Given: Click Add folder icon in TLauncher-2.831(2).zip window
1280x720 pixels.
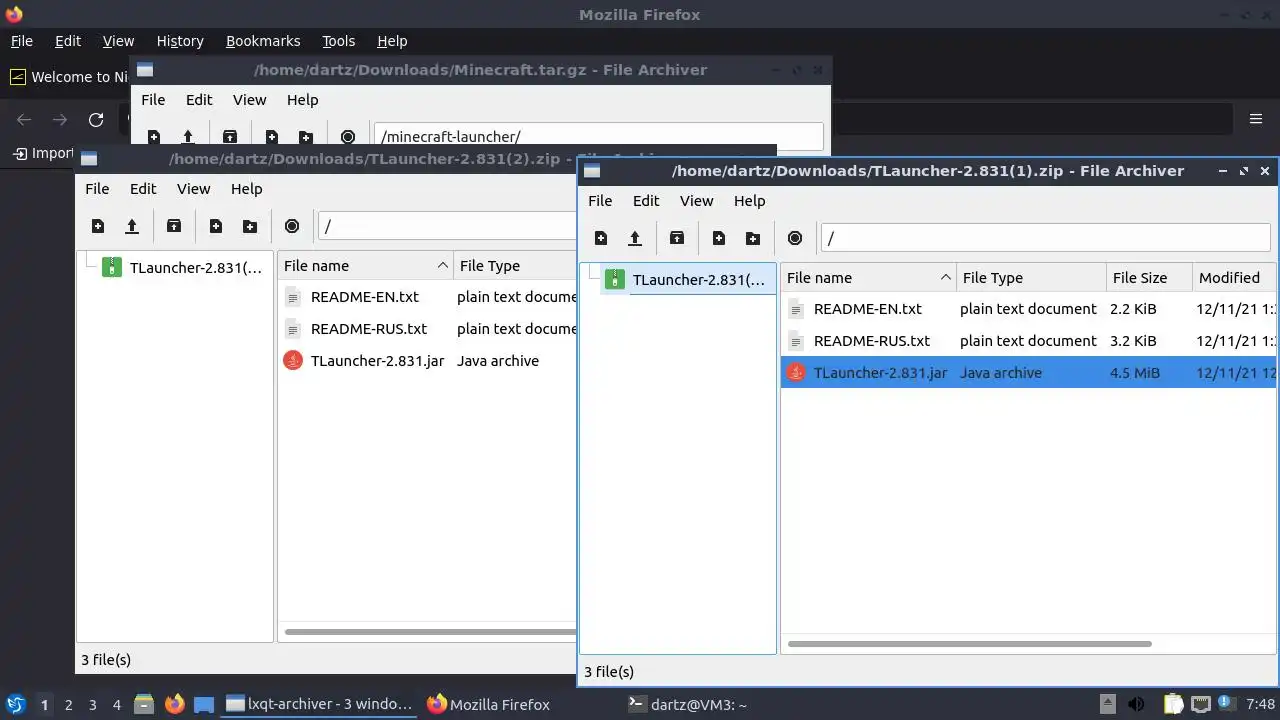Looking at the screenshot, I should [x=250, y=226].
